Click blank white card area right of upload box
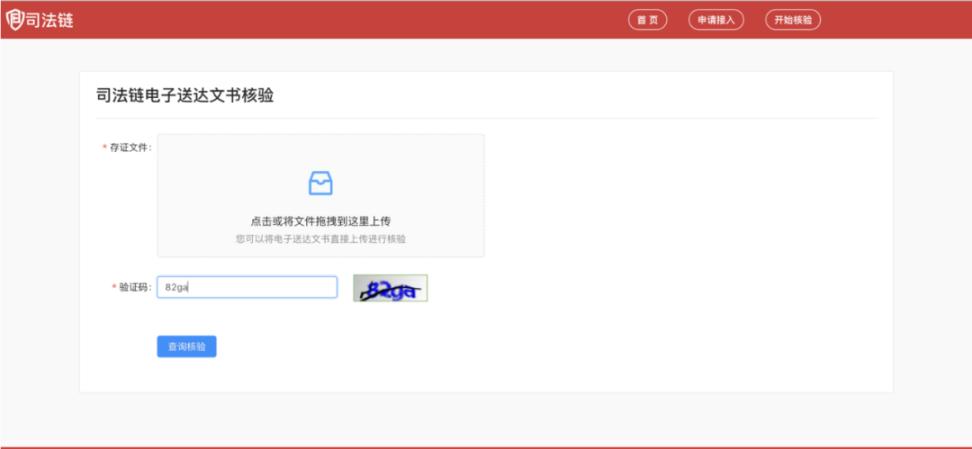This screenshot has height=449, width=972. click(x=680, y=200)
